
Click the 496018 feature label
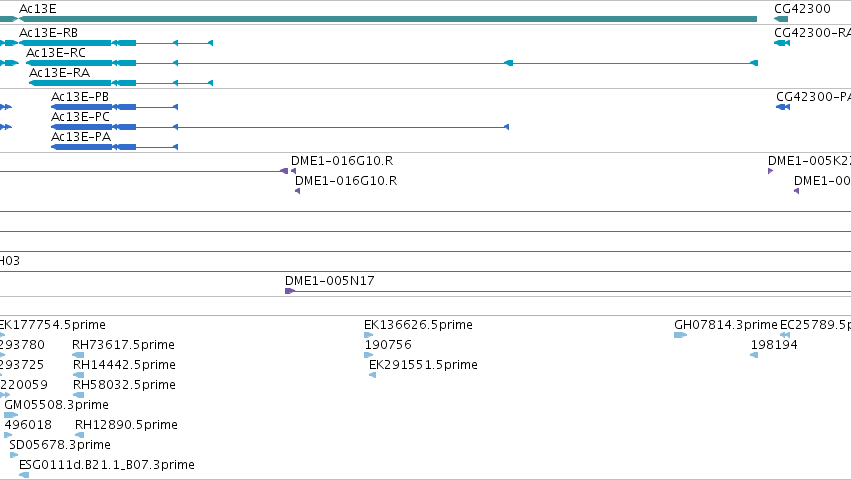click(28, 425)
